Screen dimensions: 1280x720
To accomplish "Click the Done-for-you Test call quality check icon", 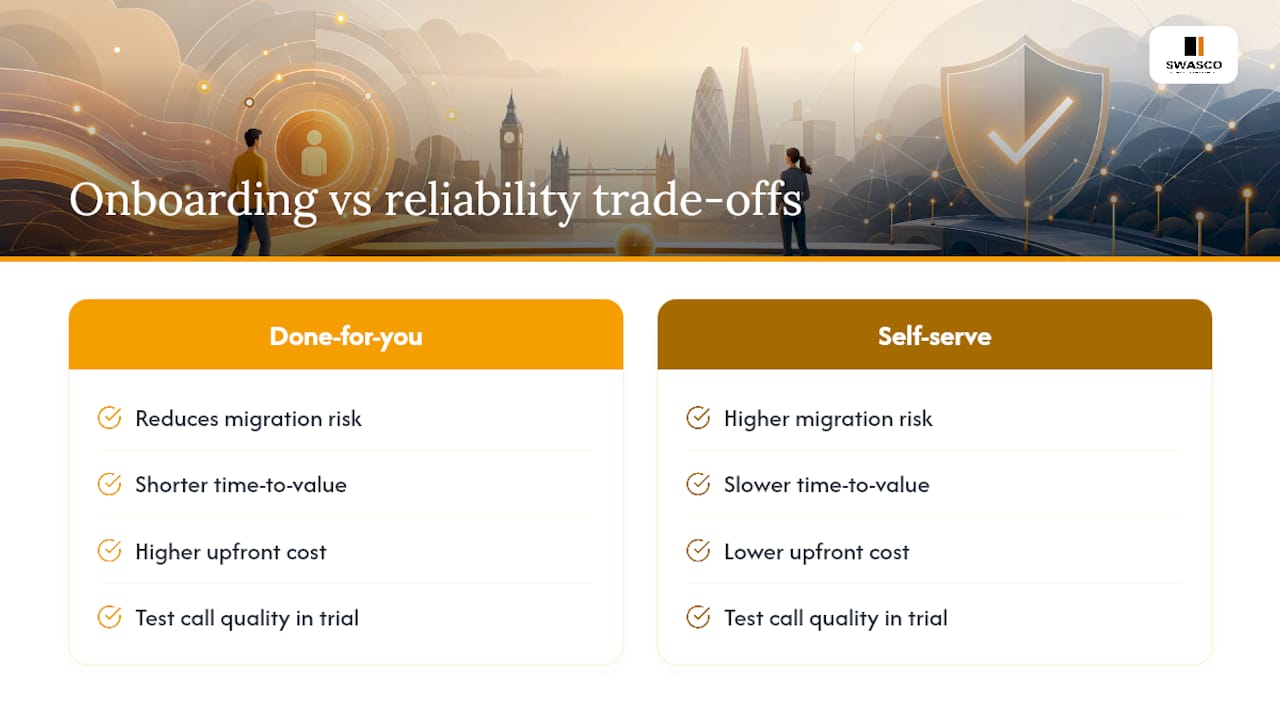I will 109,617.
